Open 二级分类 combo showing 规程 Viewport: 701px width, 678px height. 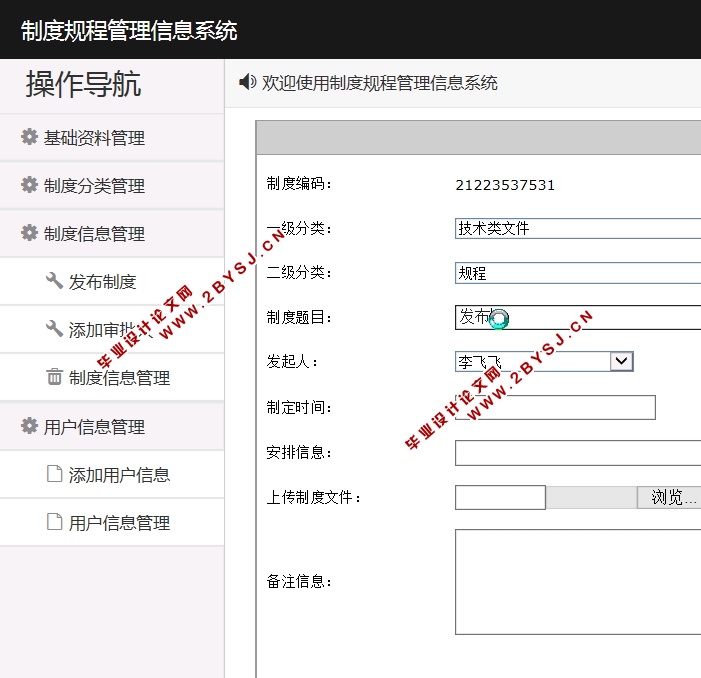pos(578,273)
